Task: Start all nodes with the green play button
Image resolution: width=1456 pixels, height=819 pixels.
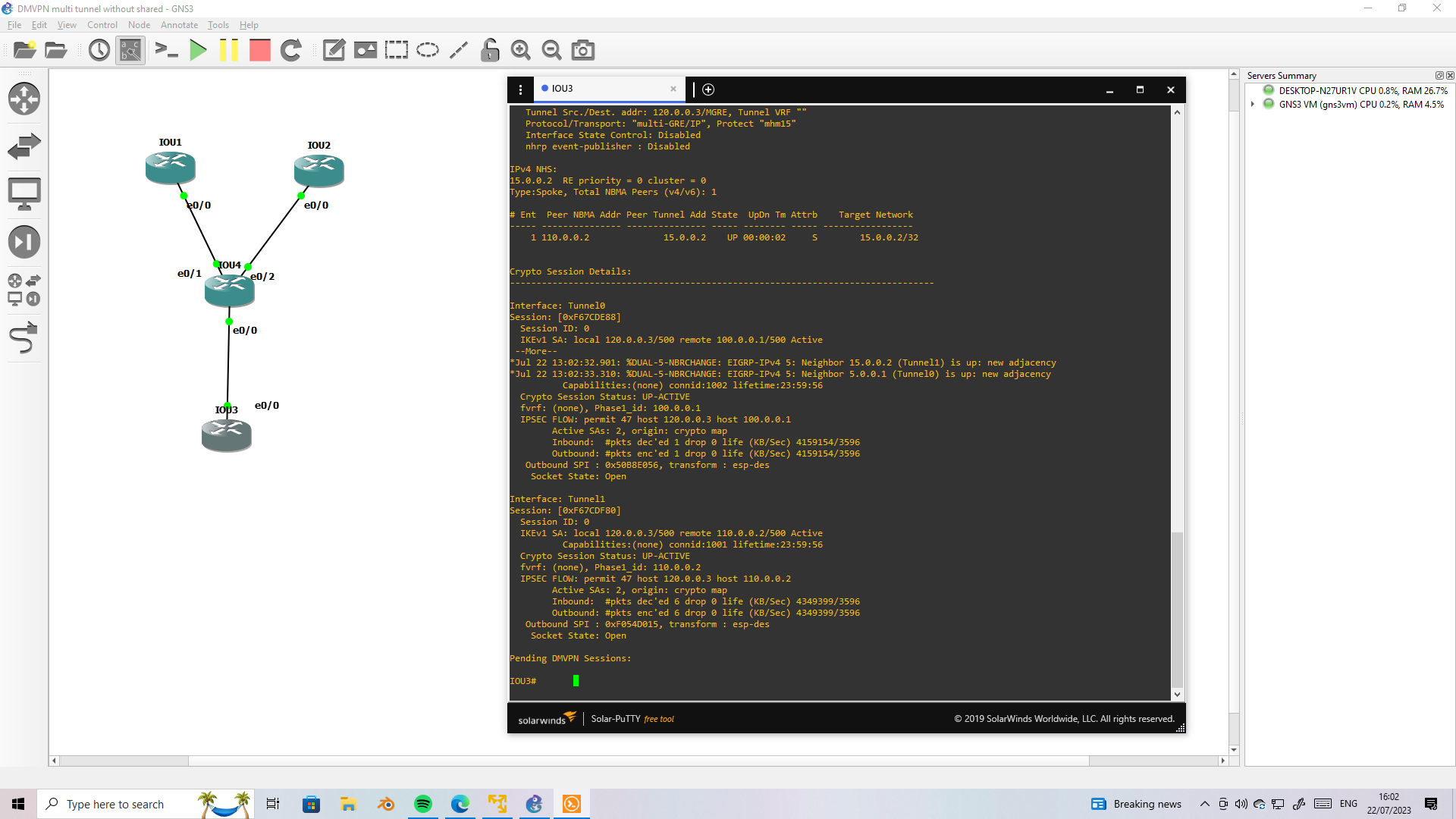Action: (x=198, y=50)
